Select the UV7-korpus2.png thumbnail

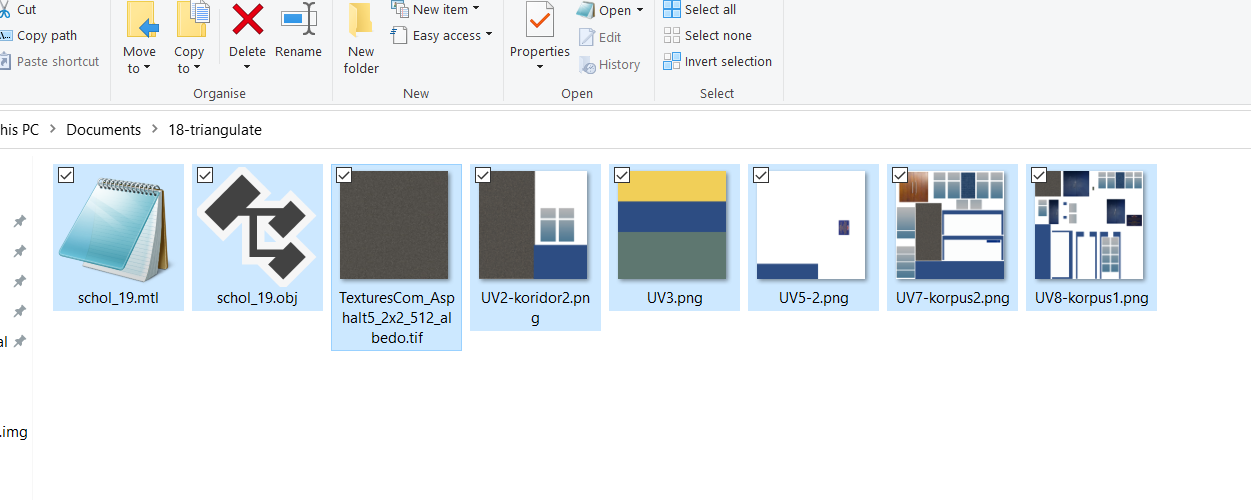coord(950,225)
